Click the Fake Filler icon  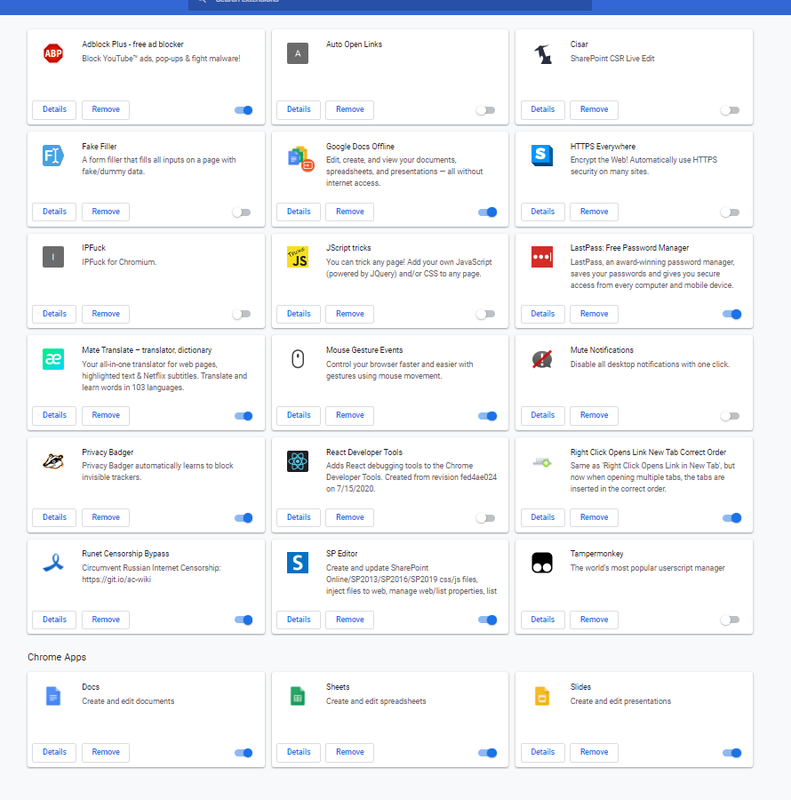(x=53, y=156)
